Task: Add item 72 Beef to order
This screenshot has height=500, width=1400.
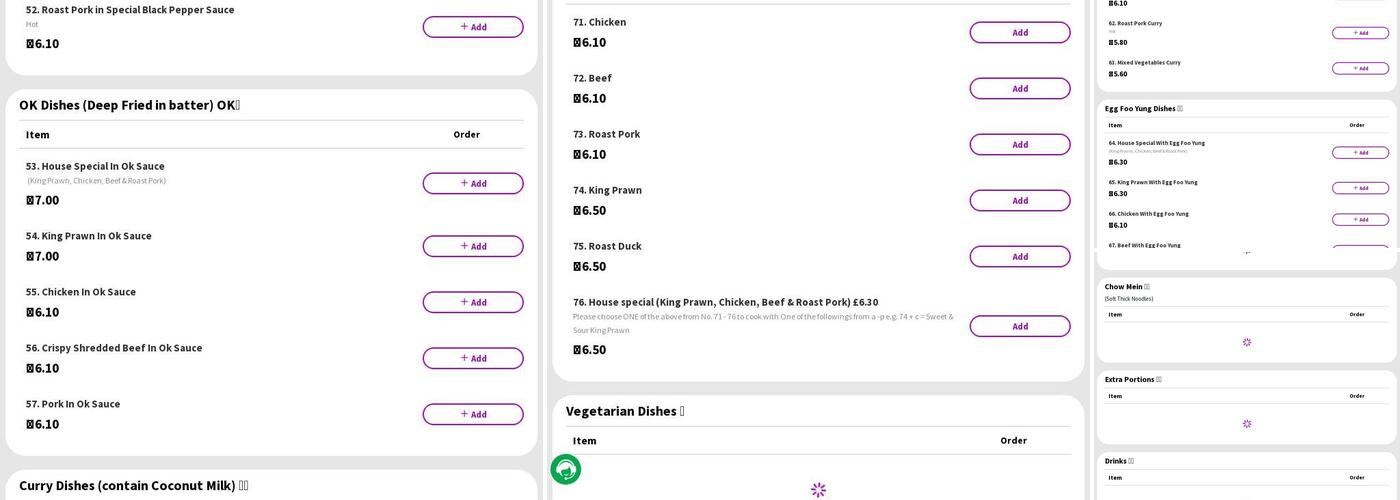Action: pyautogui.click(x=1019, y=88)
